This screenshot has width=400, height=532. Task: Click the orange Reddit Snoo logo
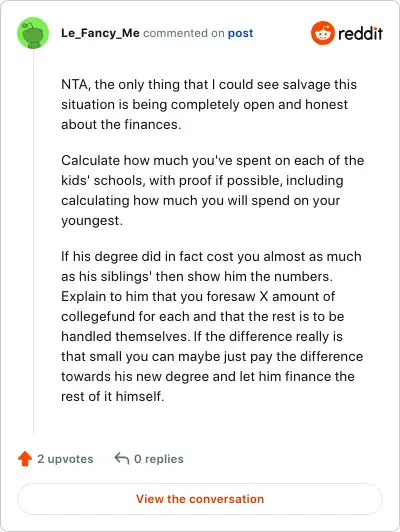click(x=323, y=33)
